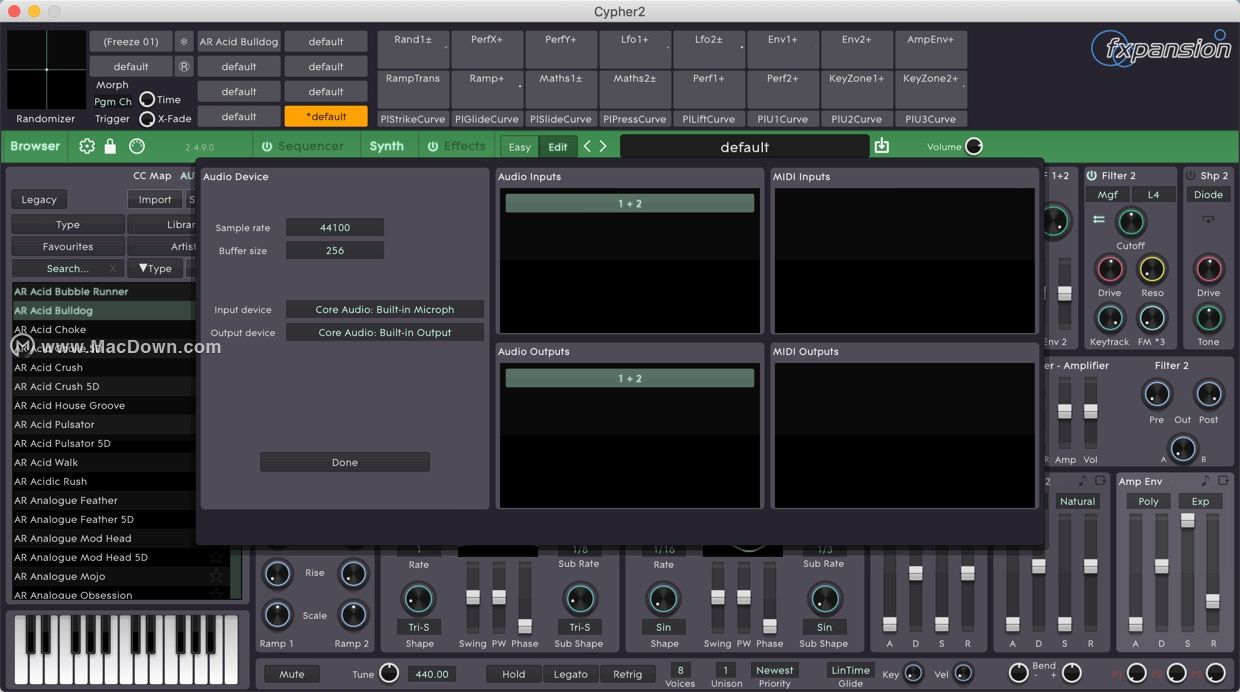Switch to the Sequencer tab
Image resolution: width=1240 pixels, height=692 pixels.
click(311, 146)
